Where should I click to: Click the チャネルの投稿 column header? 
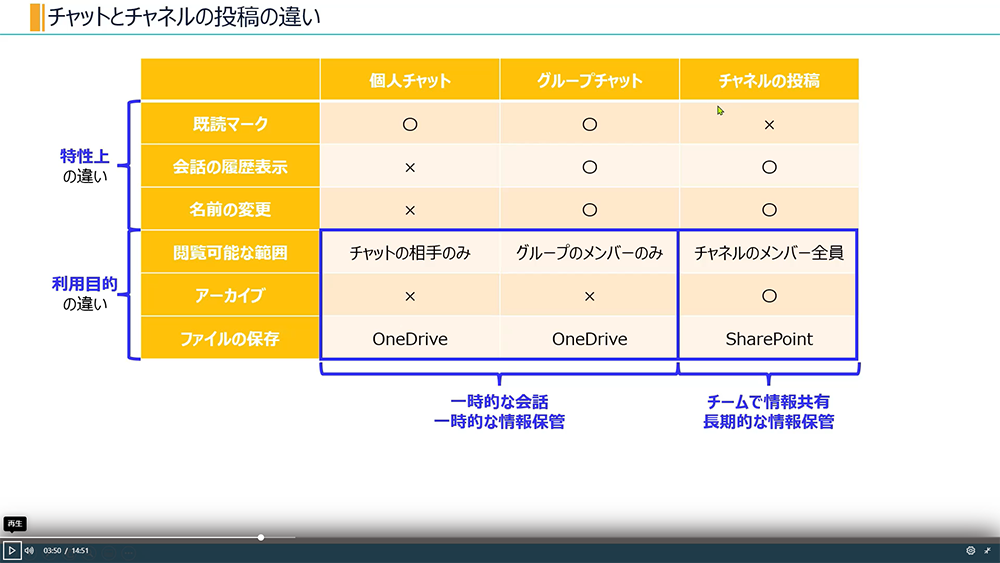point(769,80)
